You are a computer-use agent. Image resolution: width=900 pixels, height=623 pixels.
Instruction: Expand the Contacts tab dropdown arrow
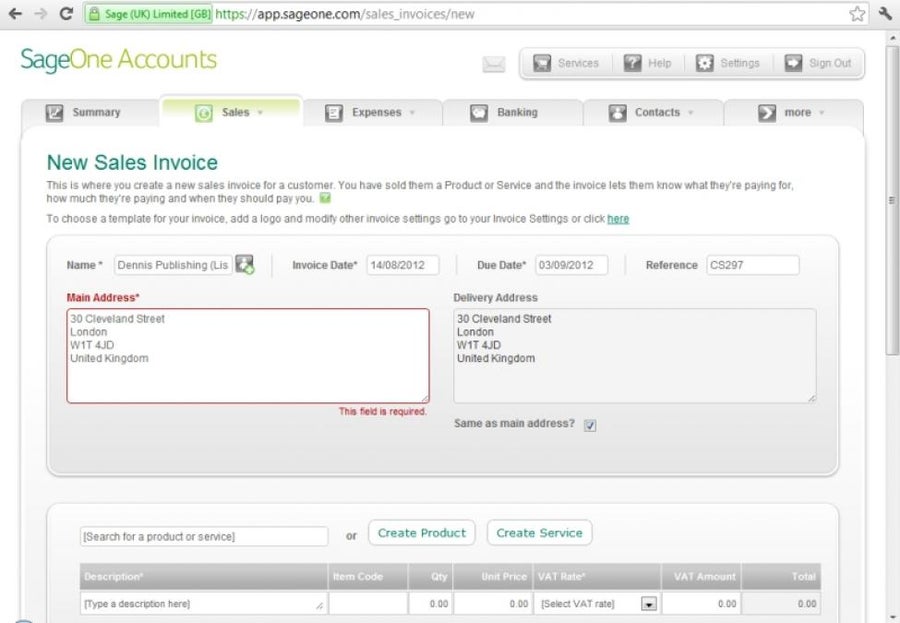pyautogui.click(x=690, y=113)
